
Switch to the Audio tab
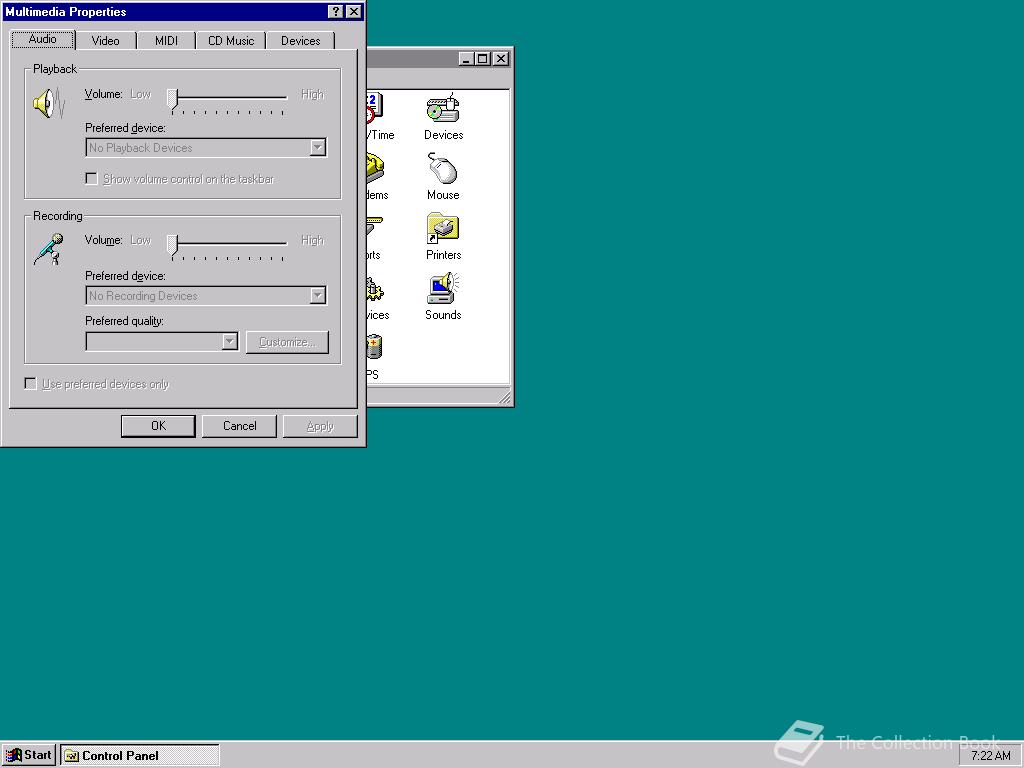click(43, 39)
